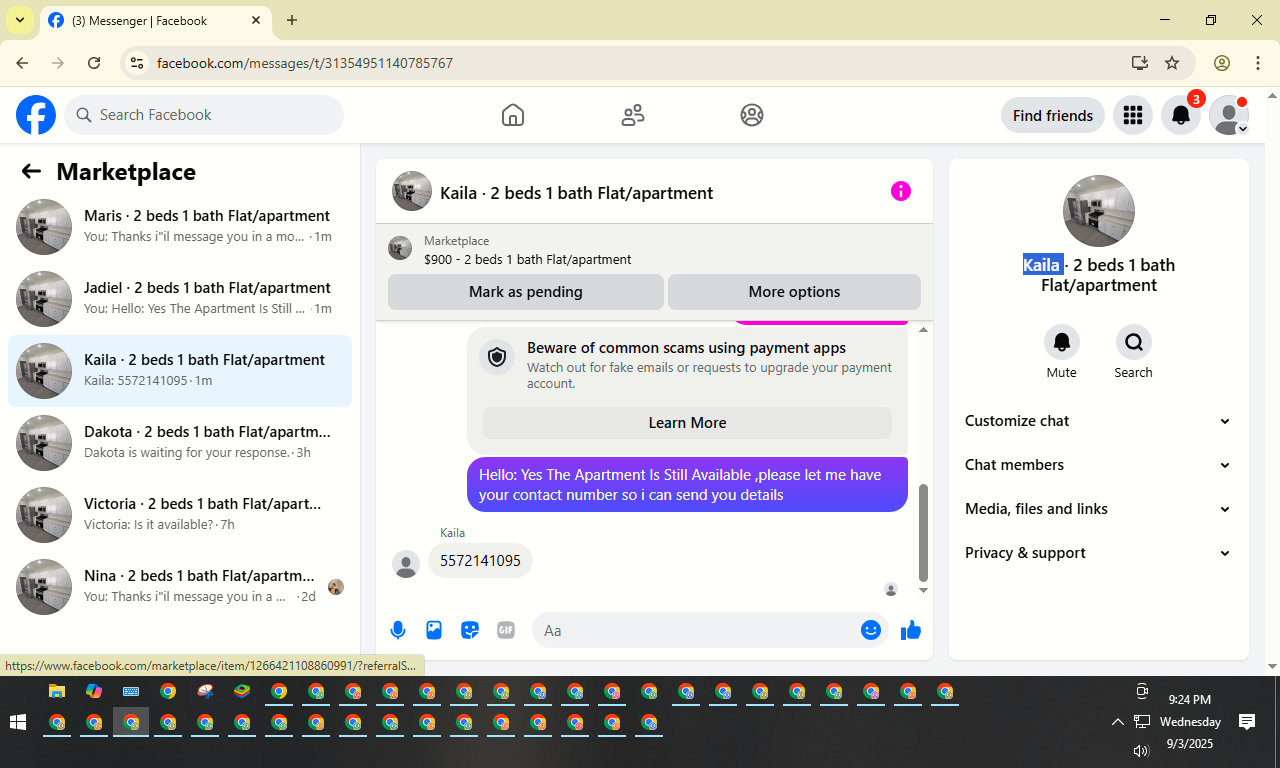The height and width of the screenshot is (768, 1280).
Task: Click the large listing thumbnail in right panel
Action: tap(1099, 211)
